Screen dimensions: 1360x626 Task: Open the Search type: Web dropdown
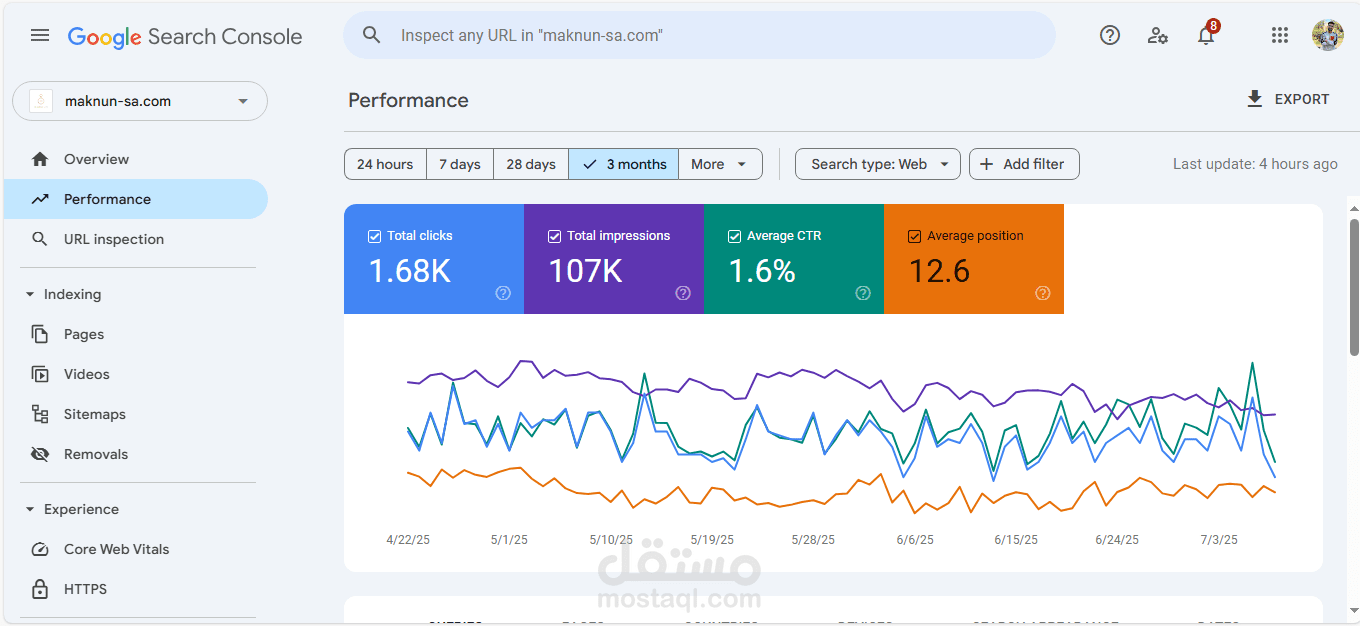tap(878, 164)
